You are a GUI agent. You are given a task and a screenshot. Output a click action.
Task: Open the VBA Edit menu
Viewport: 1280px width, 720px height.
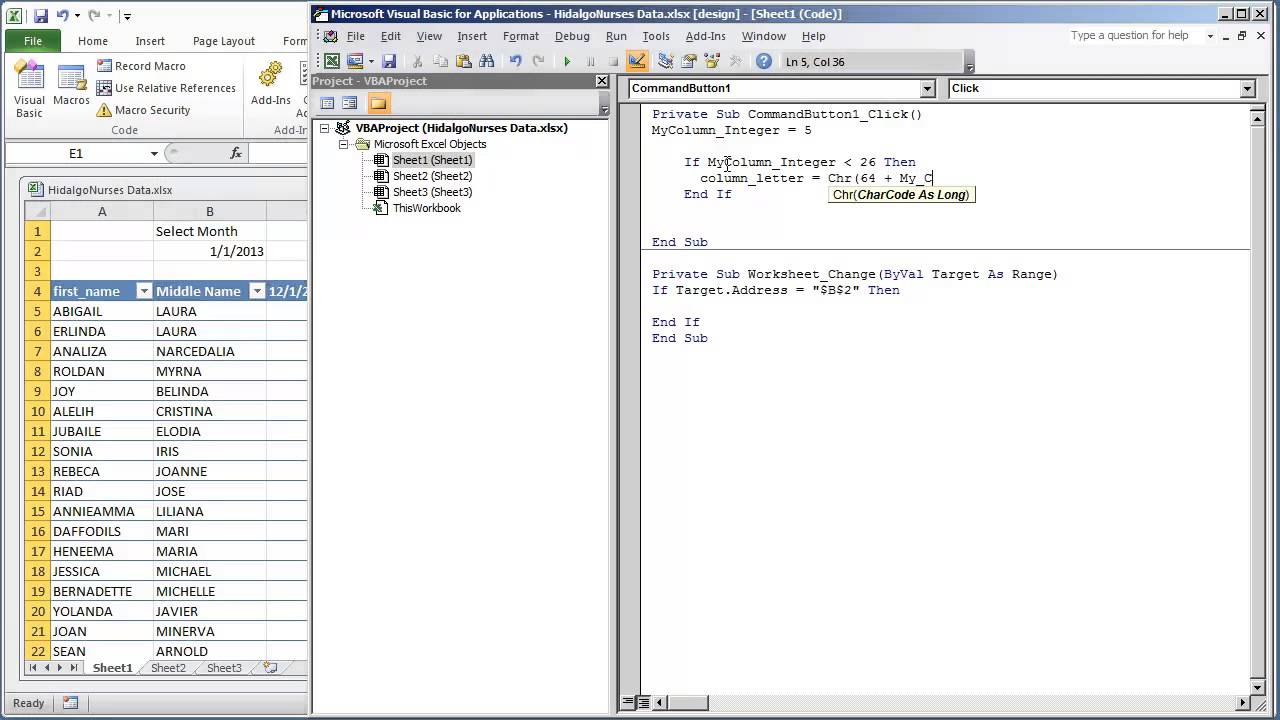(x=391, y=36)
